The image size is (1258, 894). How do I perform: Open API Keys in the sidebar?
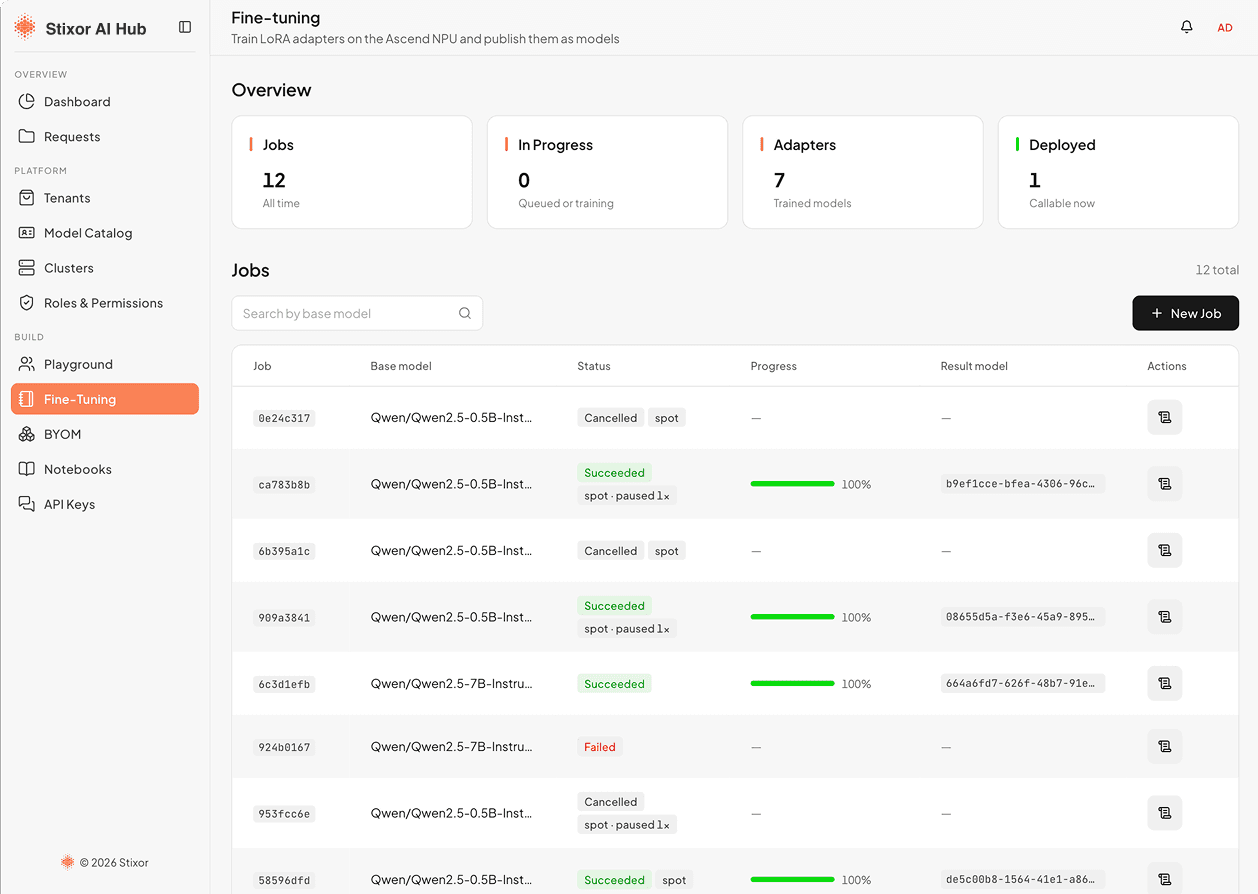[x=105, y=504]
